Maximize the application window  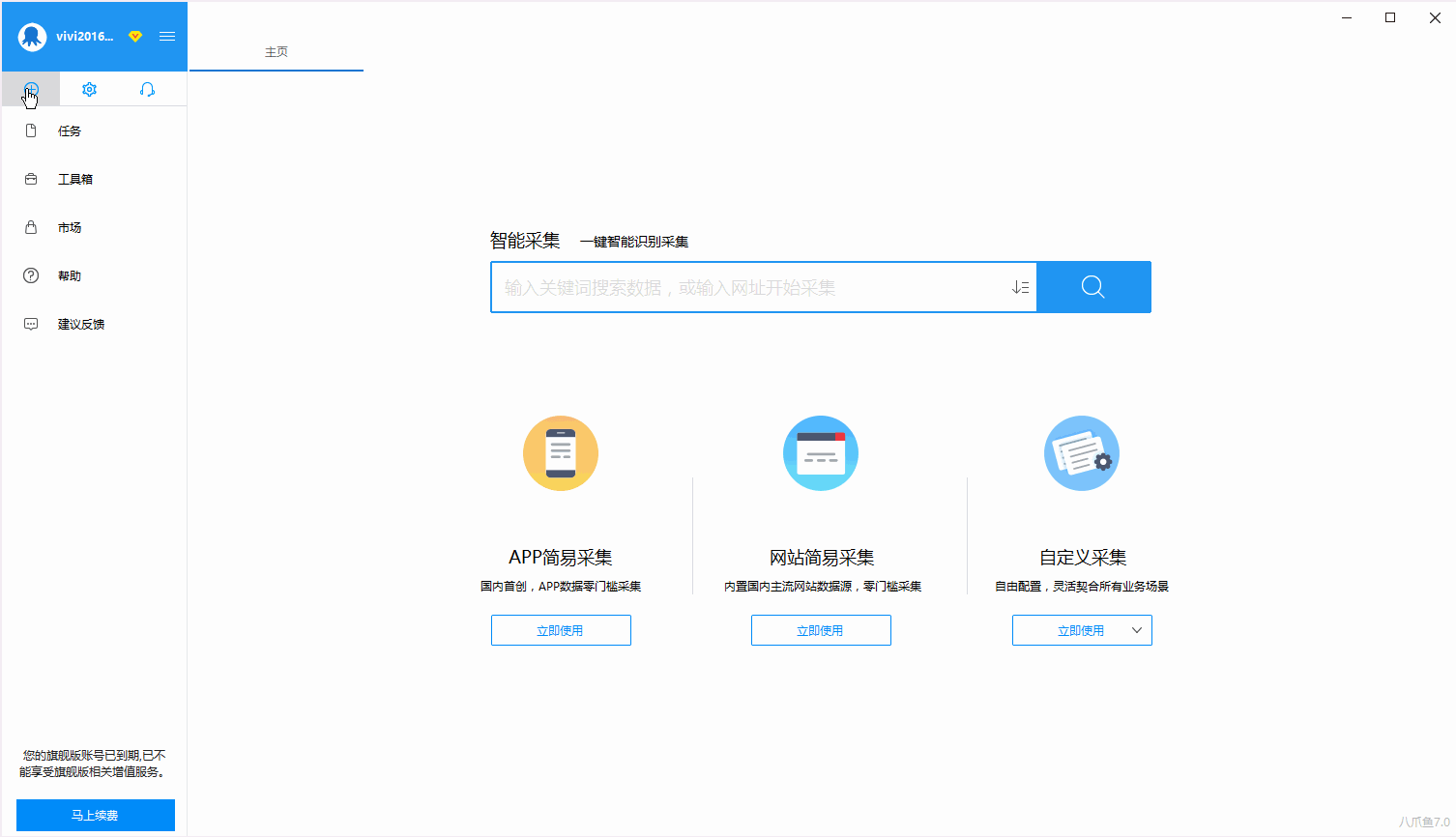pos(1390,17)
